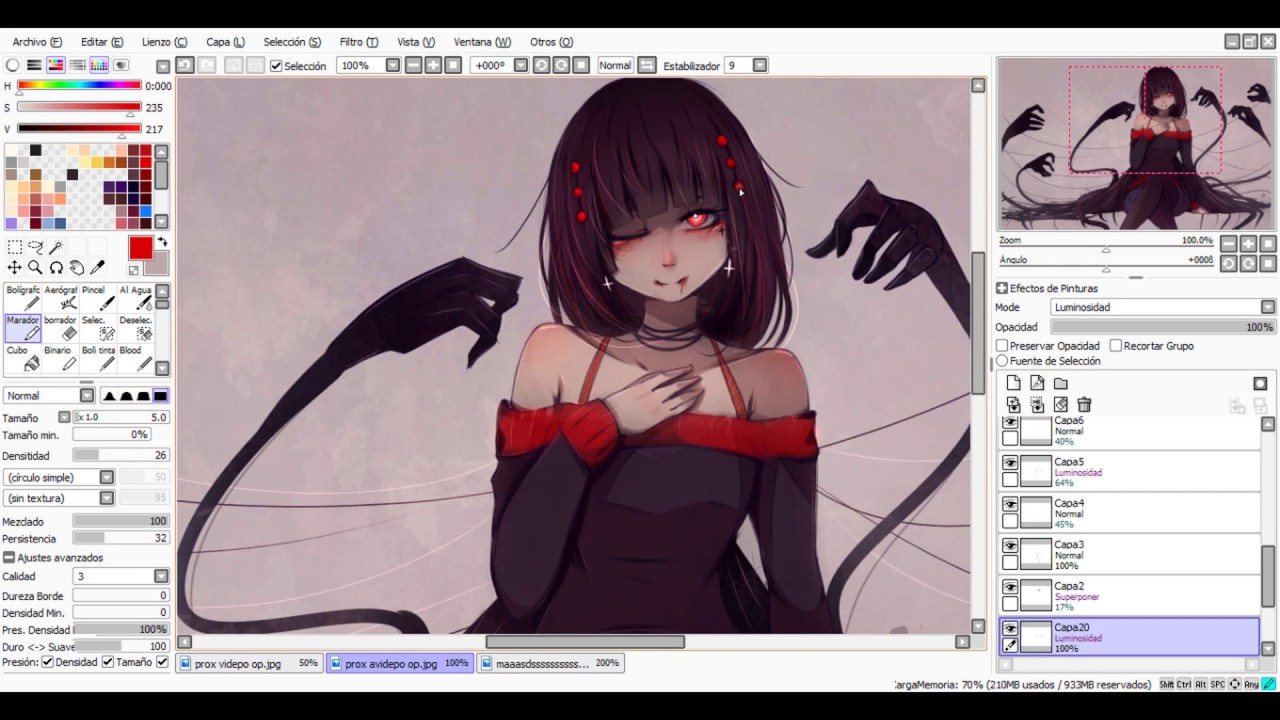This screenshot has width=1280, height=720.
Task: Select the rectangular selection tool
Action: tap(14, 247)
